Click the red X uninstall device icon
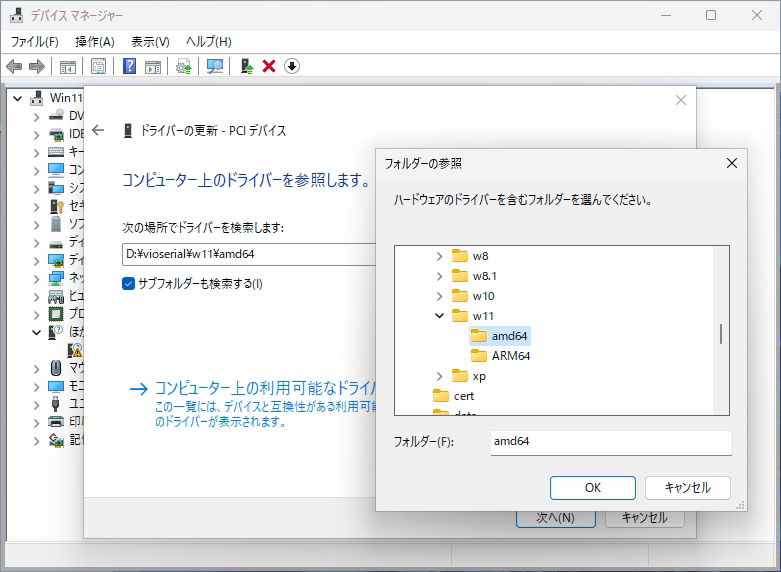This screenshot has height=572, width=781. [x=269, y=66]
